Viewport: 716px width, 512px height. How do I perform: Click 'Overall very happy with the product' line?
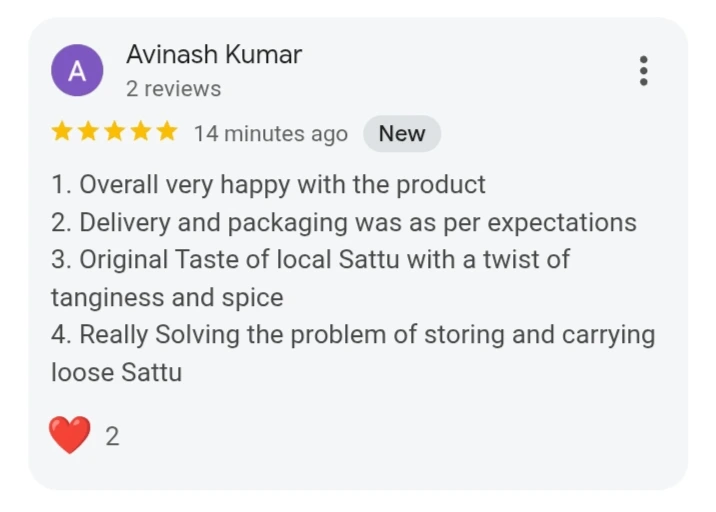pyautogui.click(x=268, y=185)
